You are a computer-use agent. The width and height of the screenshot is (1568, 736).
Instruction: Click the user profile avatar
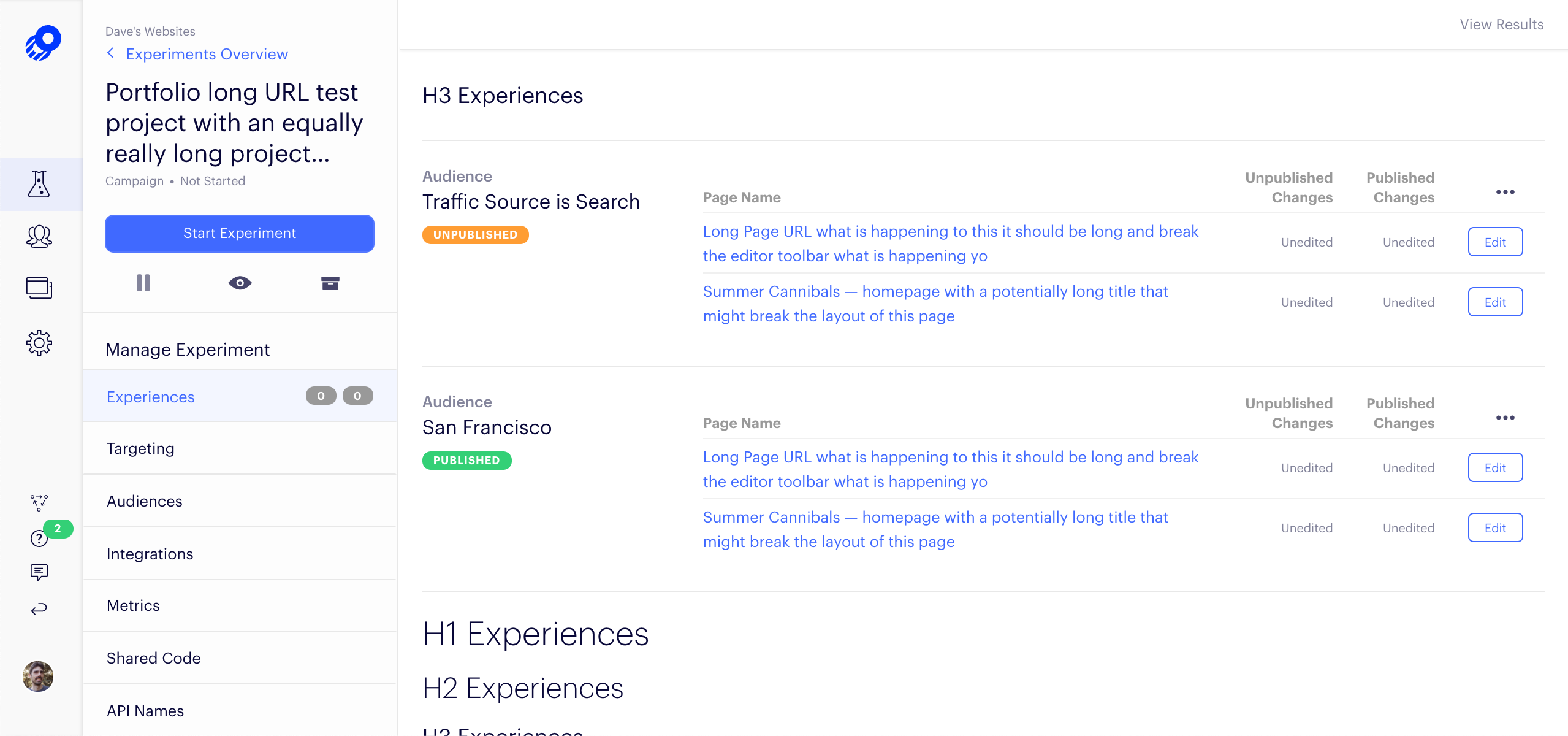coord(38,676)
